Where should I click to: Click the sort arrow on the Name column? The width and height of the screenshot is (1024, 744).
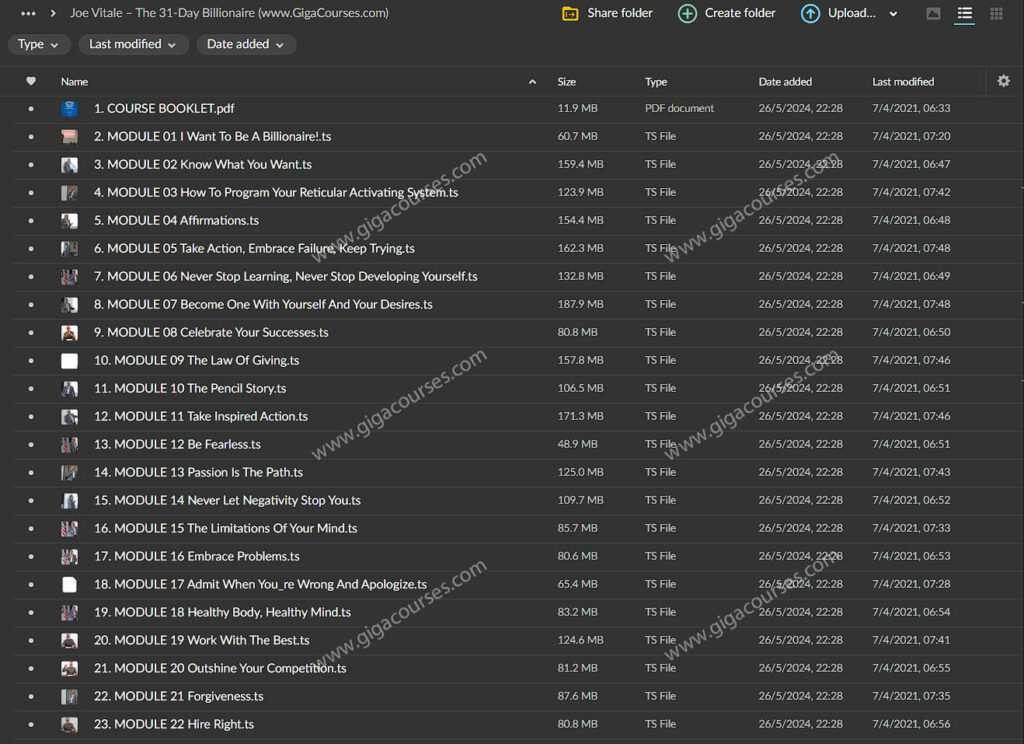pos(534,81)
